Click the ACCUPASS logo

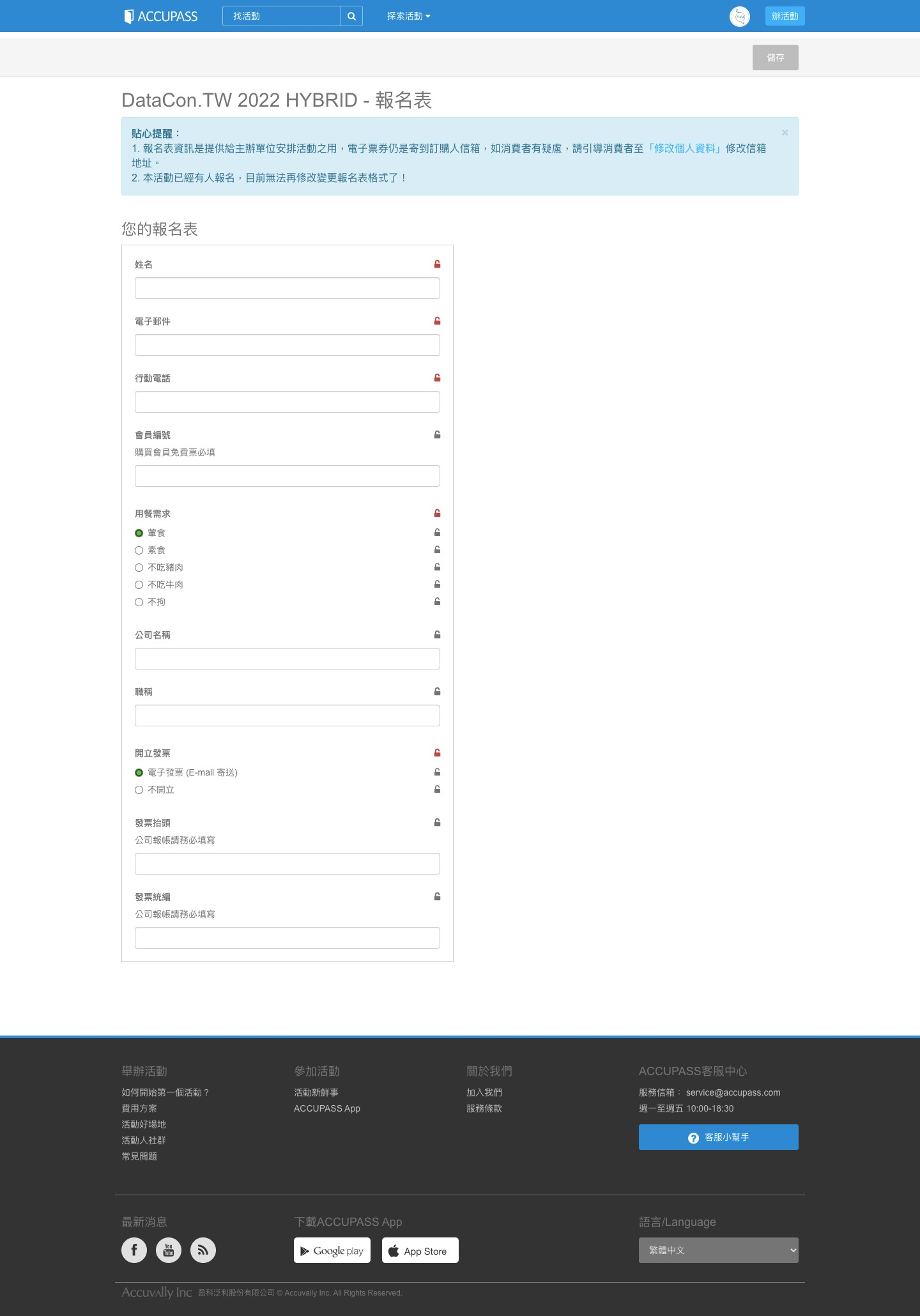pyautogui.click(x=161, y=16)
